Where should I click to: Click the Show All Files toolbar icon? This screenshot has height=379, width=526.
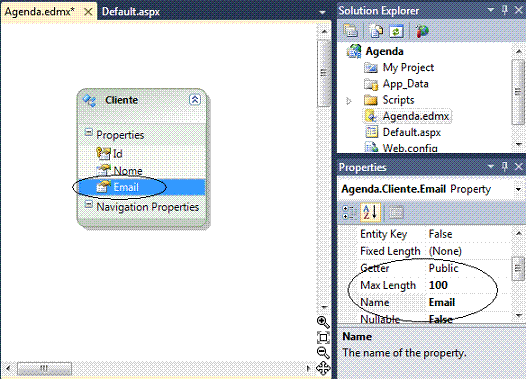(376, 32)
